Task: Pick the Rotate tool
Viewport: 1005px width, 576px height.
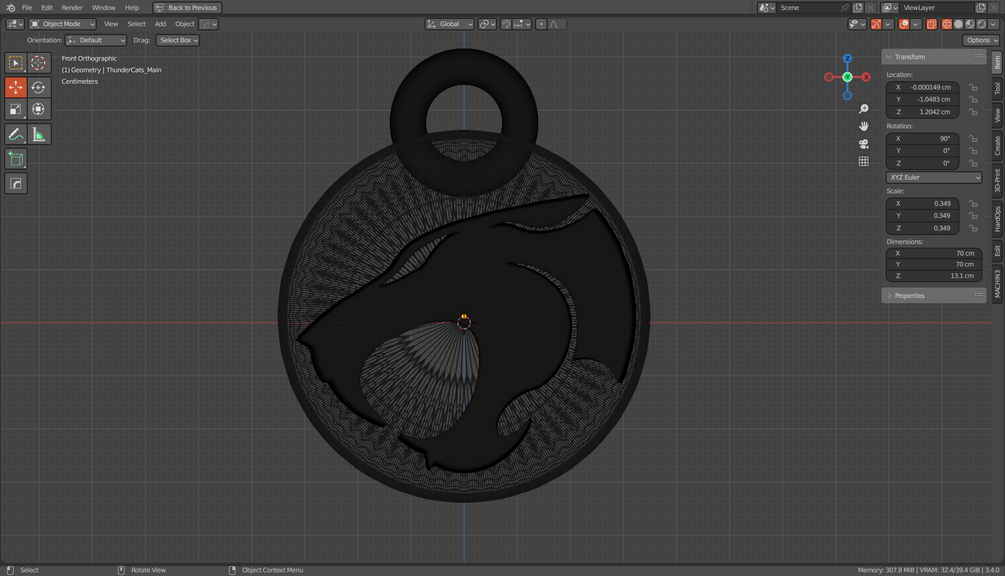Action: [x=38, y=87]
